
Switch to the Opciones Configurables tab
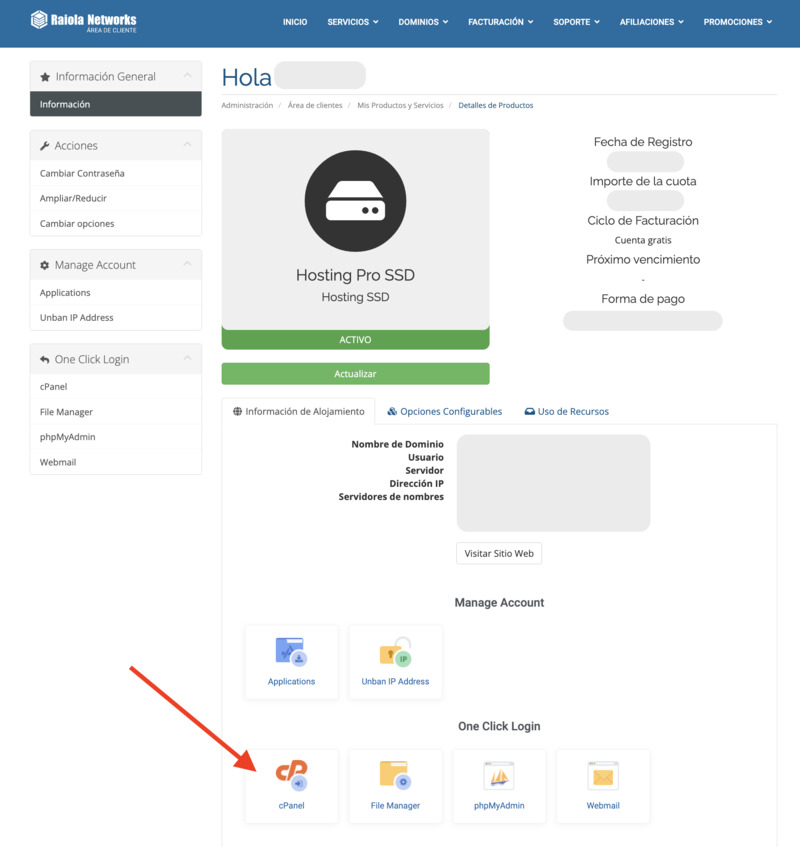tap(445, 412)
